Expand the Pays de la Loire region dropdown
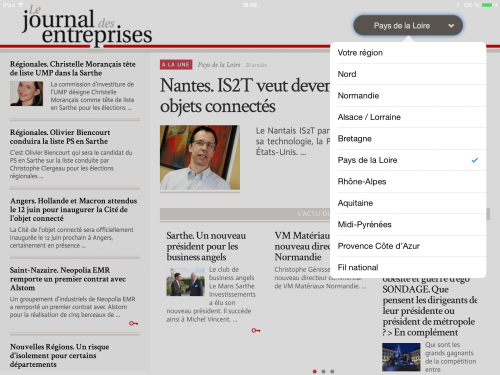 pos(408,25)
